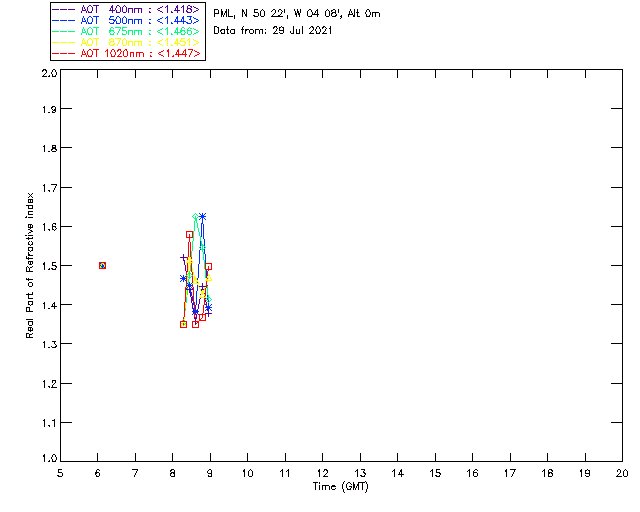Click y-axis tick label '1.7'
This screenshot has width=640, height=512.
tap(49, 188)
